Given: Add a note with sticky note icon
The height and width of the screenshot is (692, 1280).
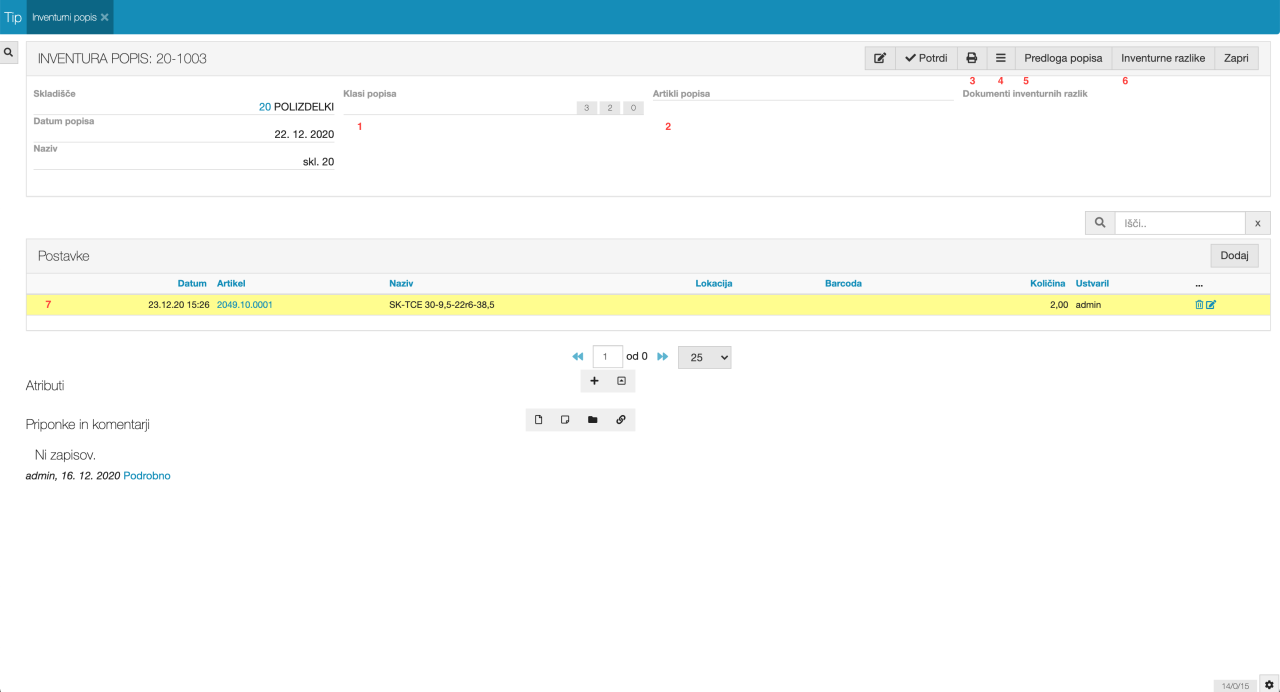Looking at the screenshot, I should 565,420.
